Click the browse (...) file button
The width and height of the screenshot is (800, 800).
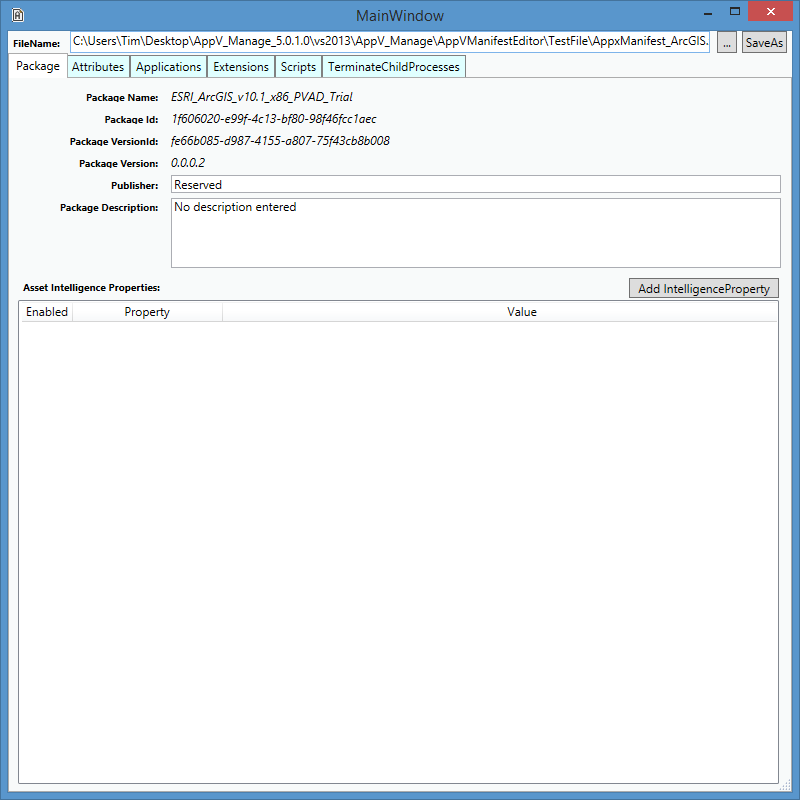coord(727,42)
